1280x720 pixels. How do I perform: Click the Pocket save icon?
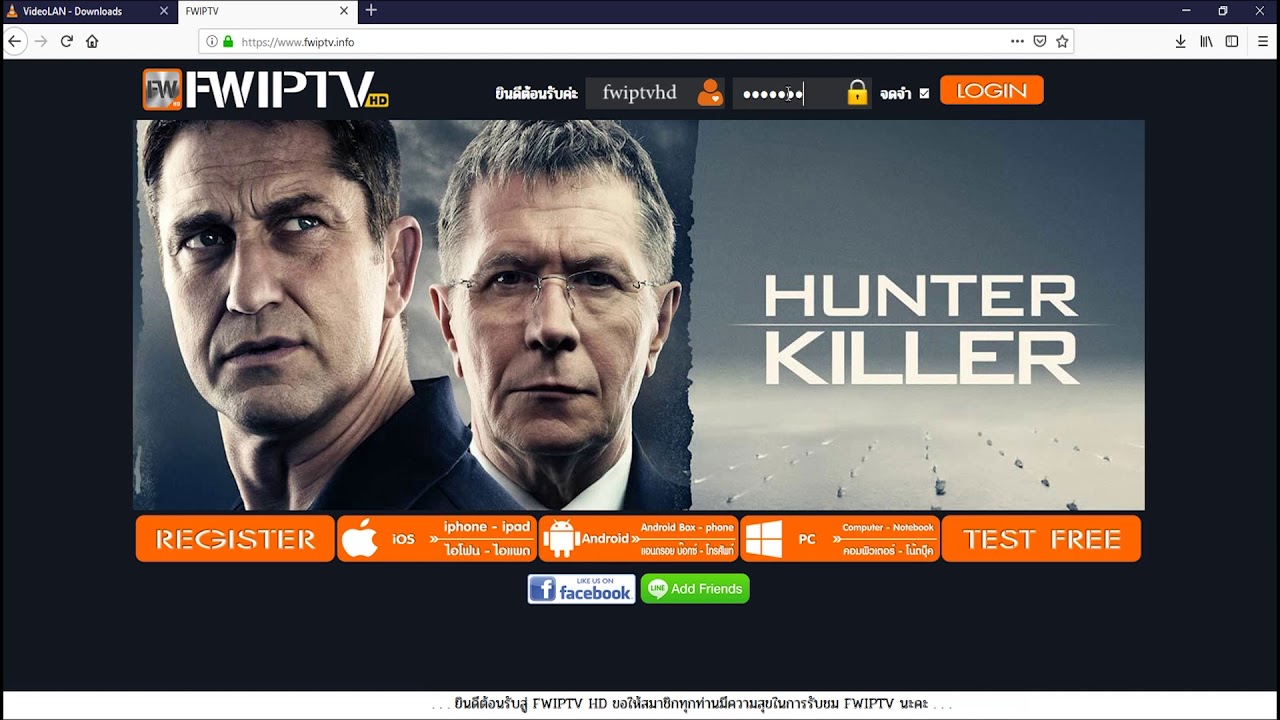[1040, 41]
